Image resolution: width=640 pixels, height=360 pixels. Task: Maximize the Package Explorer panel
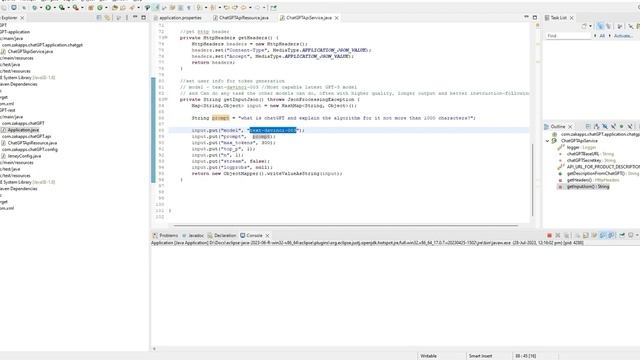click(144, 18)
